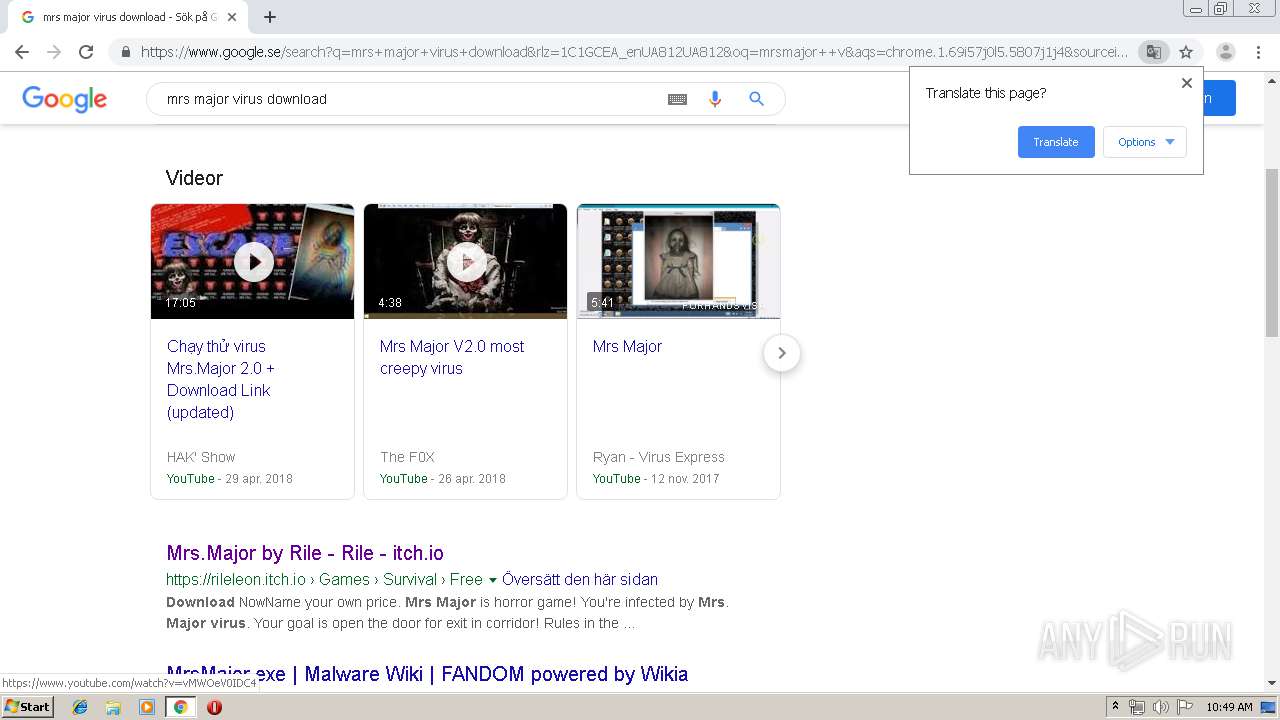Close the Translate this page popup
Viewport: 1280px width, 720px height.
point(1187,83)
